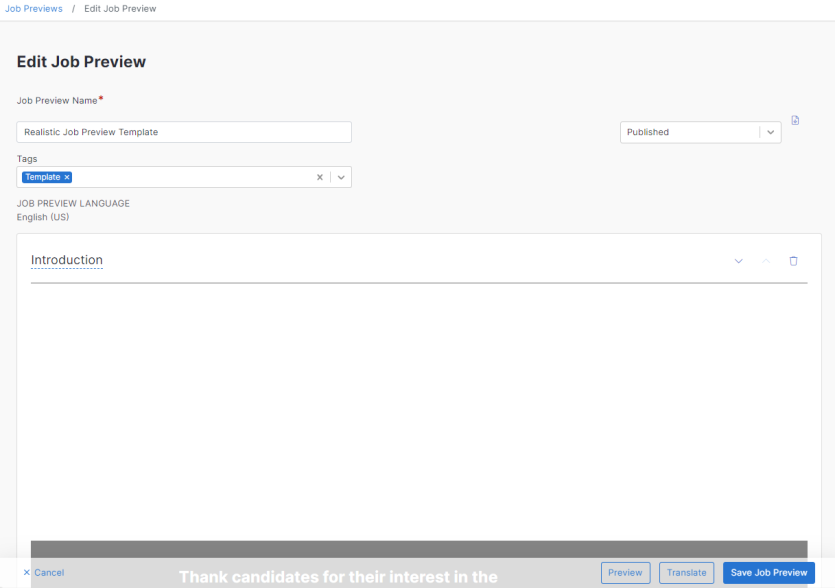The width and height of the screenshot is (835, 588).
Task: Delete the Introduction section with the trash icon
Action: pos(794,261)
